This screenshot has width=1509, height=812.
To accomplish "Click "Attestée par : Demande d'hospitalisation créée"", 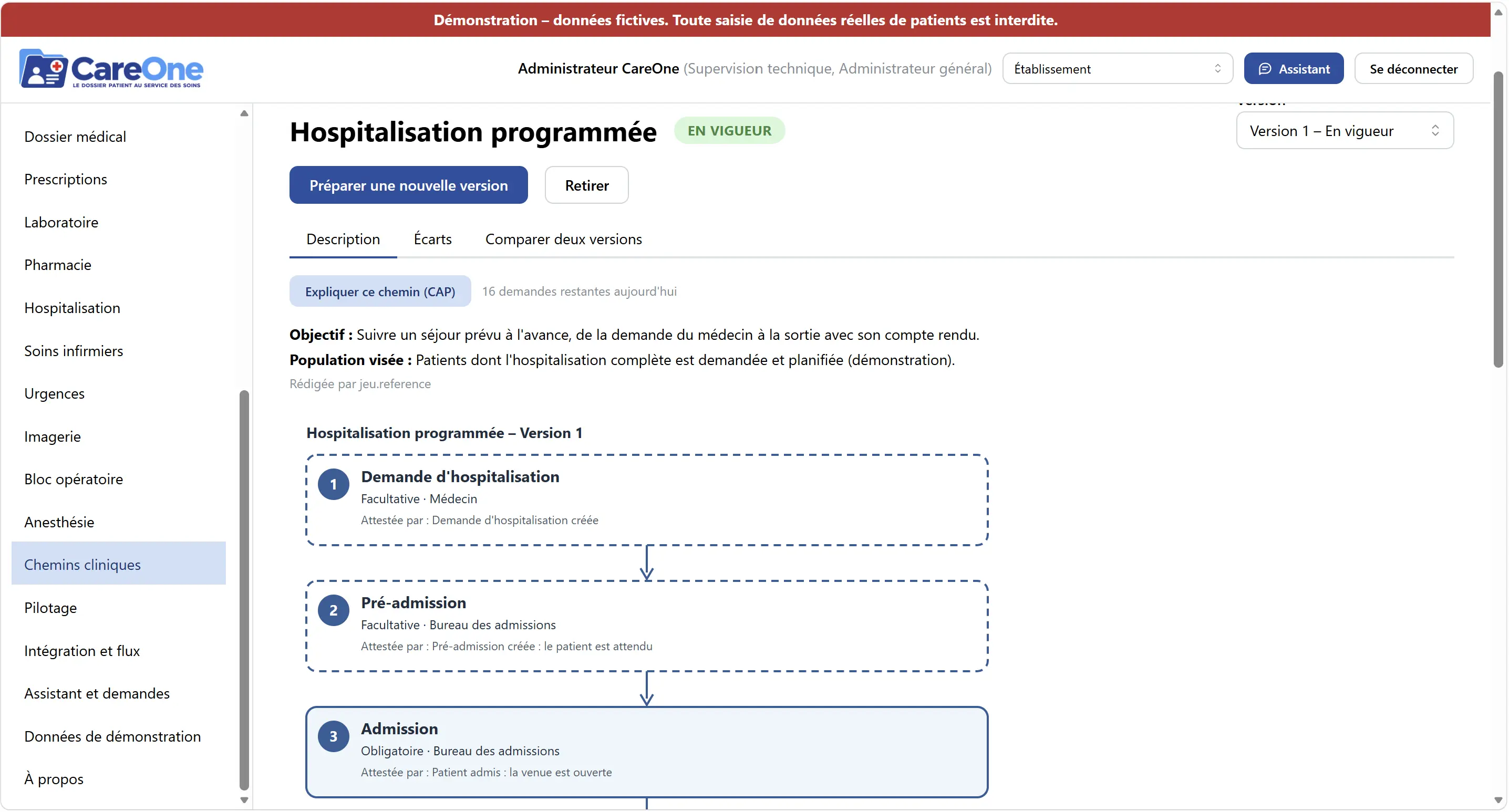I will coord(479,520).
